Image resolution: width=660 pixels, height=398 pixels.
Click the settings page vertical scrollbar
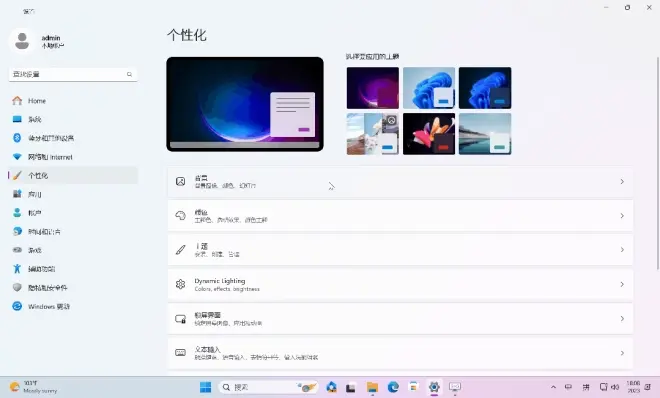[657, 164]
